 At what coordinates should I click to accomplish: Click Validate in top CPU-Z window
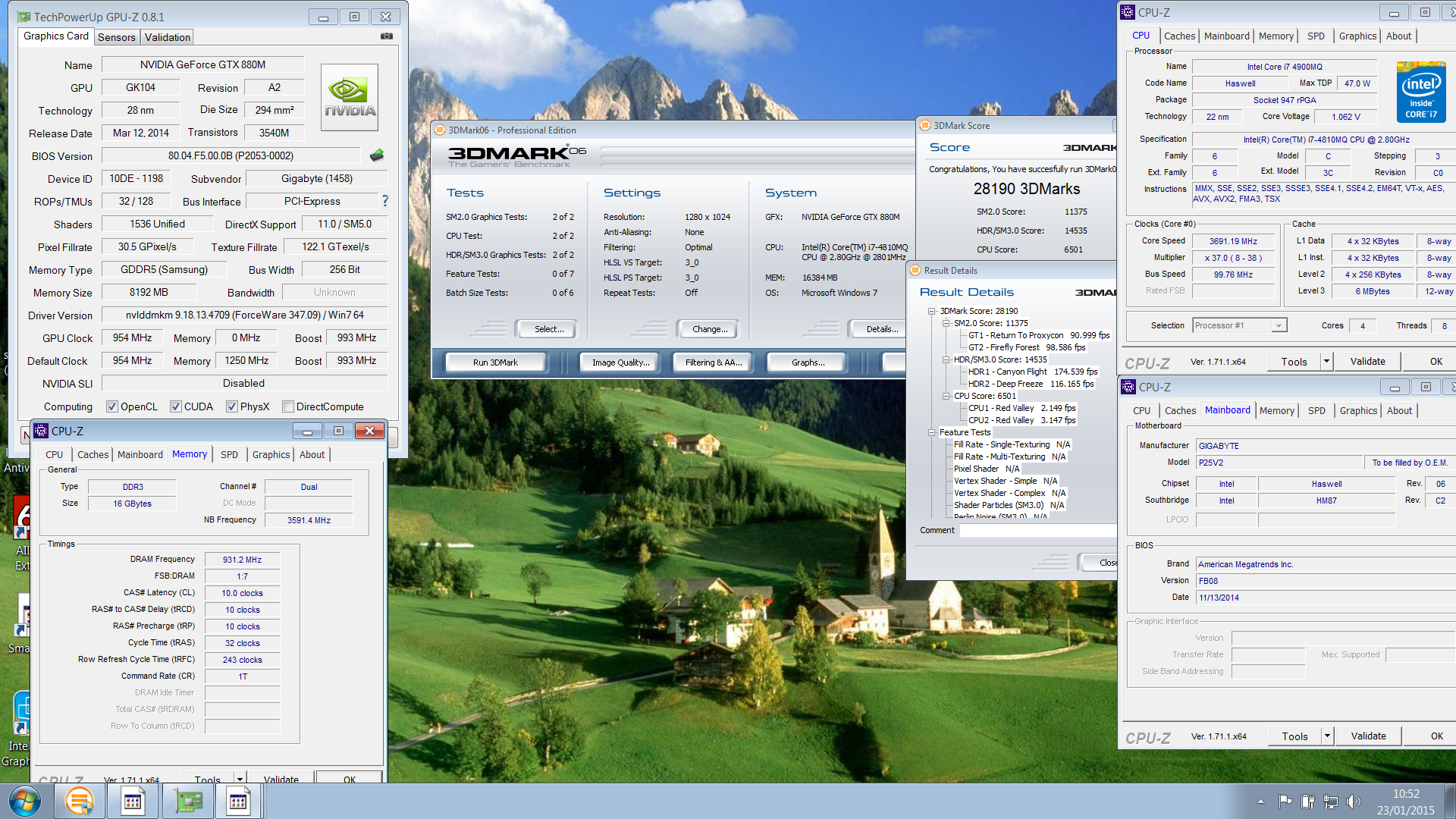click(1367, 361)
